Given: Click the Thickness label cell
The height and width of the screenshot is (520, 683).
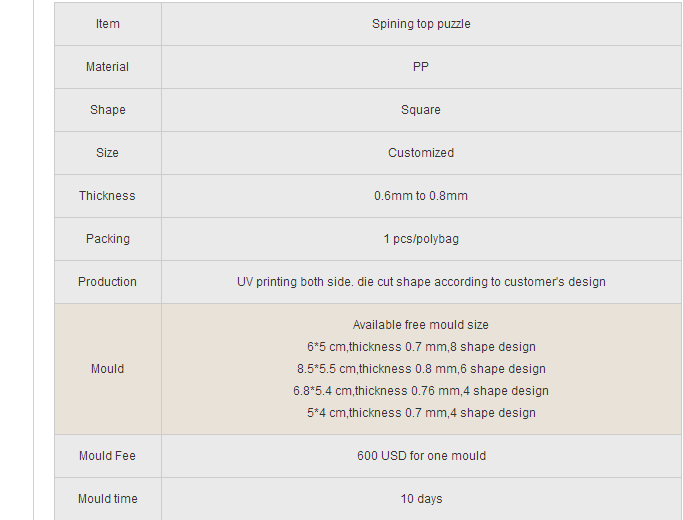Looking at the screenshot, I should point(108,196).
